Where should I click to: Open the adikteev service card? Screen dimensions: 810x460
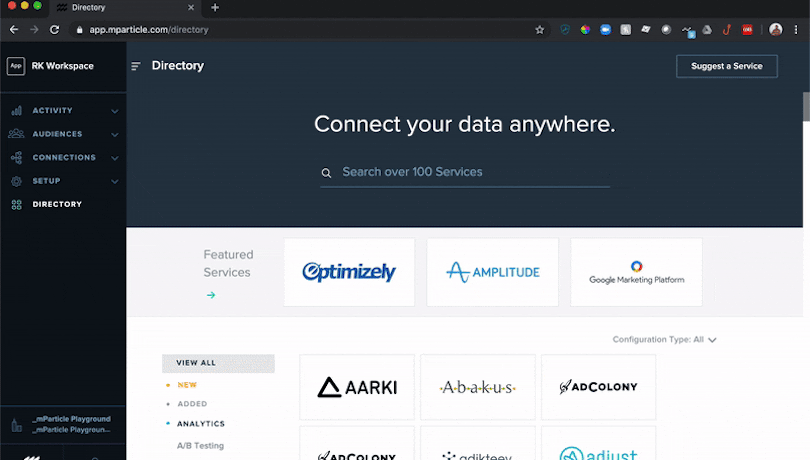(478, 443)
